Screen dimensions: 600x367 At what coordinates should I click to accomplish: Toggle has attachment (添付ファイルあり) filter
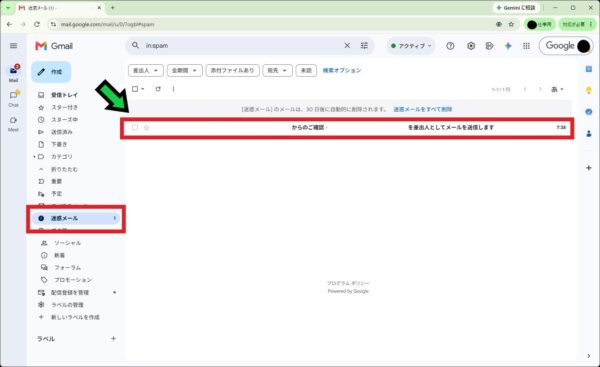click(x=233, y=70)
